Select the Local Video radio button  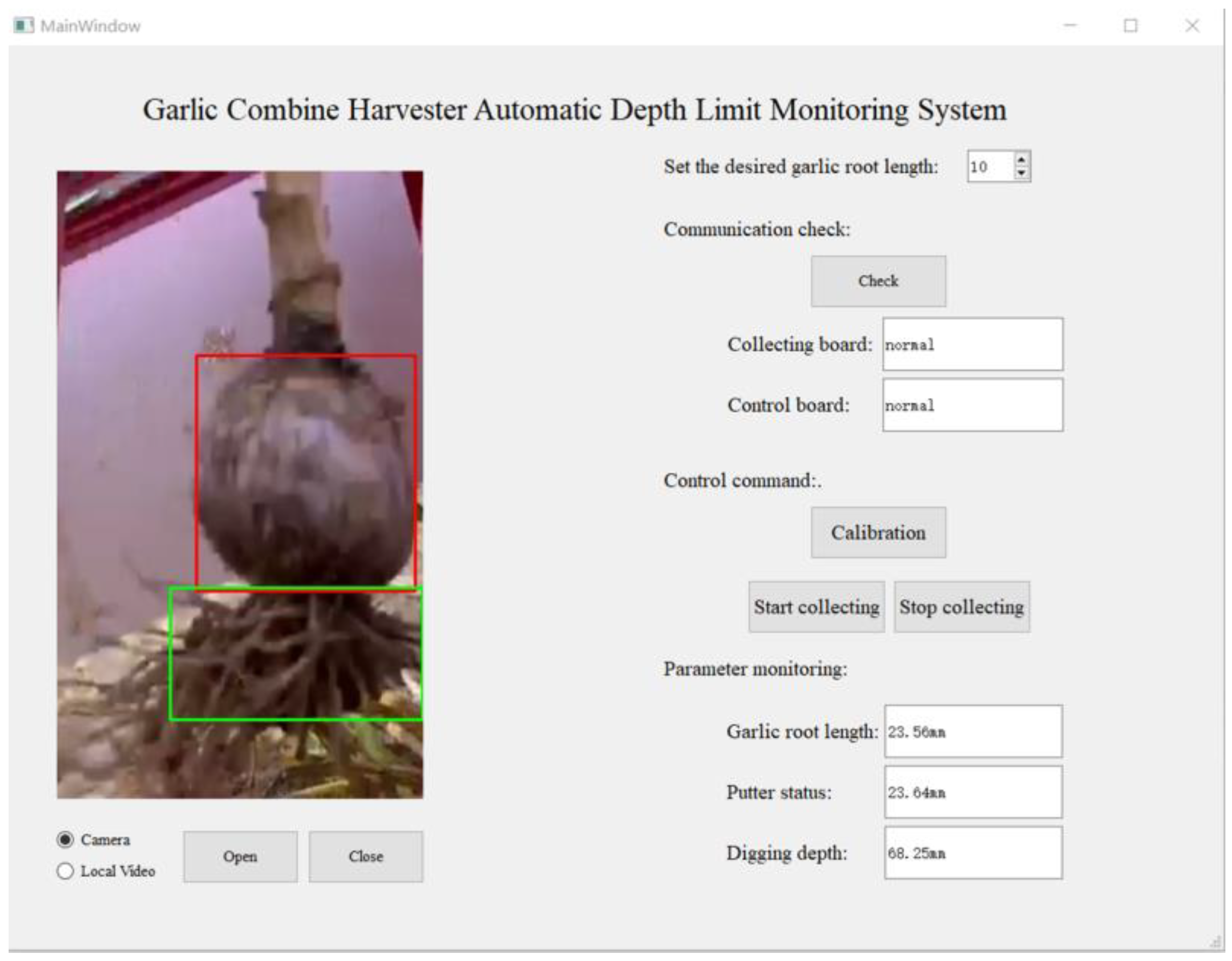coord(65,871)
